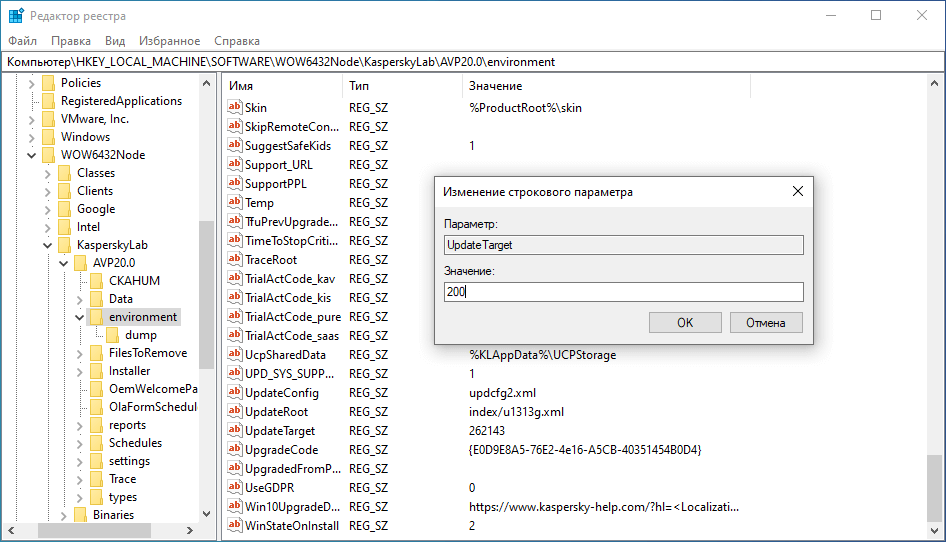Image resolution: width=946 pixels, height=542 pixels.
Task: Select the index/u1313g.xml value cell
Action: (x=516, y=412)
